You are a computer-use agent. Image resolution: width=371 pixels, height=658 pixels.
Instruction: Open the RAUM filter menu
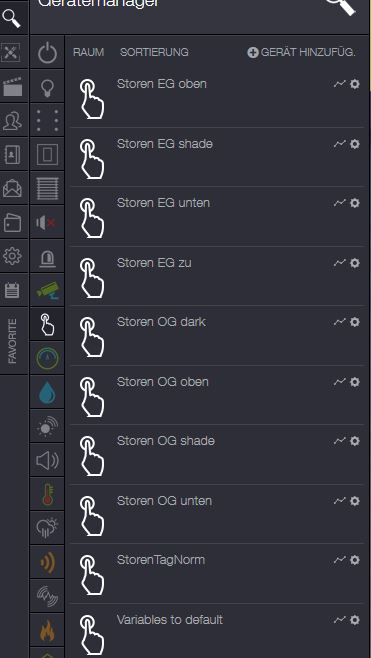88,52
